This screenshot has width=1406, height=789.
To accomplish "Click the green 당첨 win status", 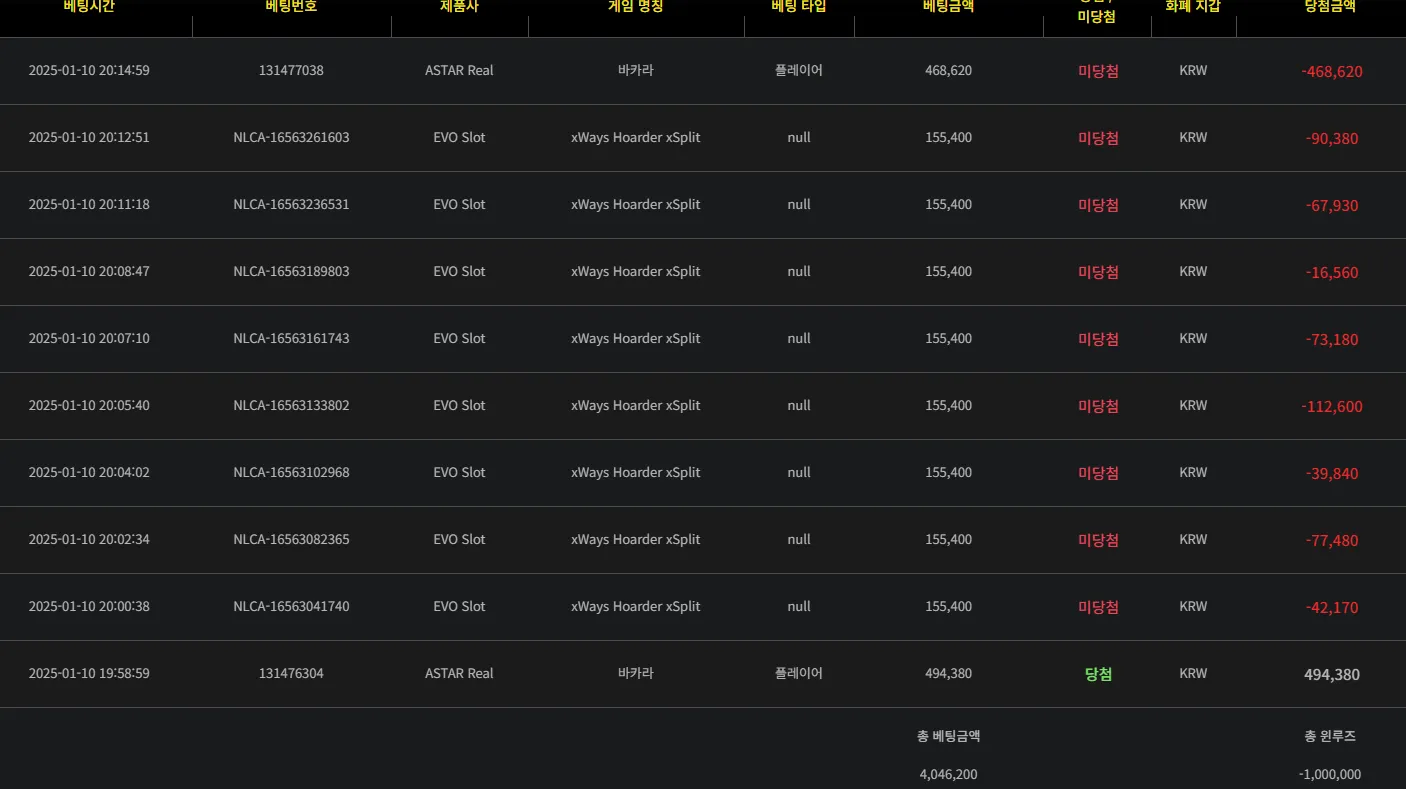I will [1098, 674].
